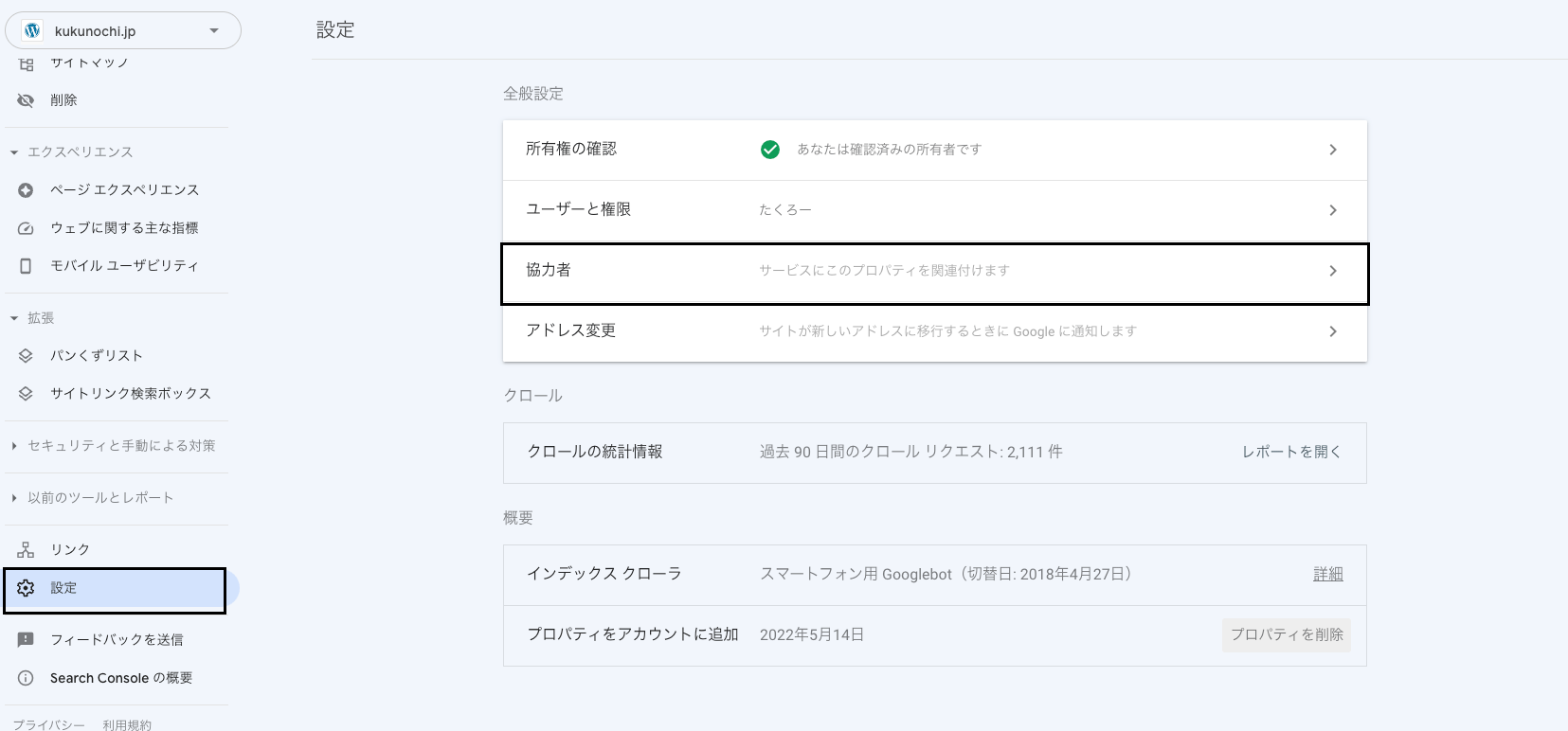Click the Core Web Vitals gauge icon
Image resolution: width=1568 pixels, height=731 pixels.
26,228
